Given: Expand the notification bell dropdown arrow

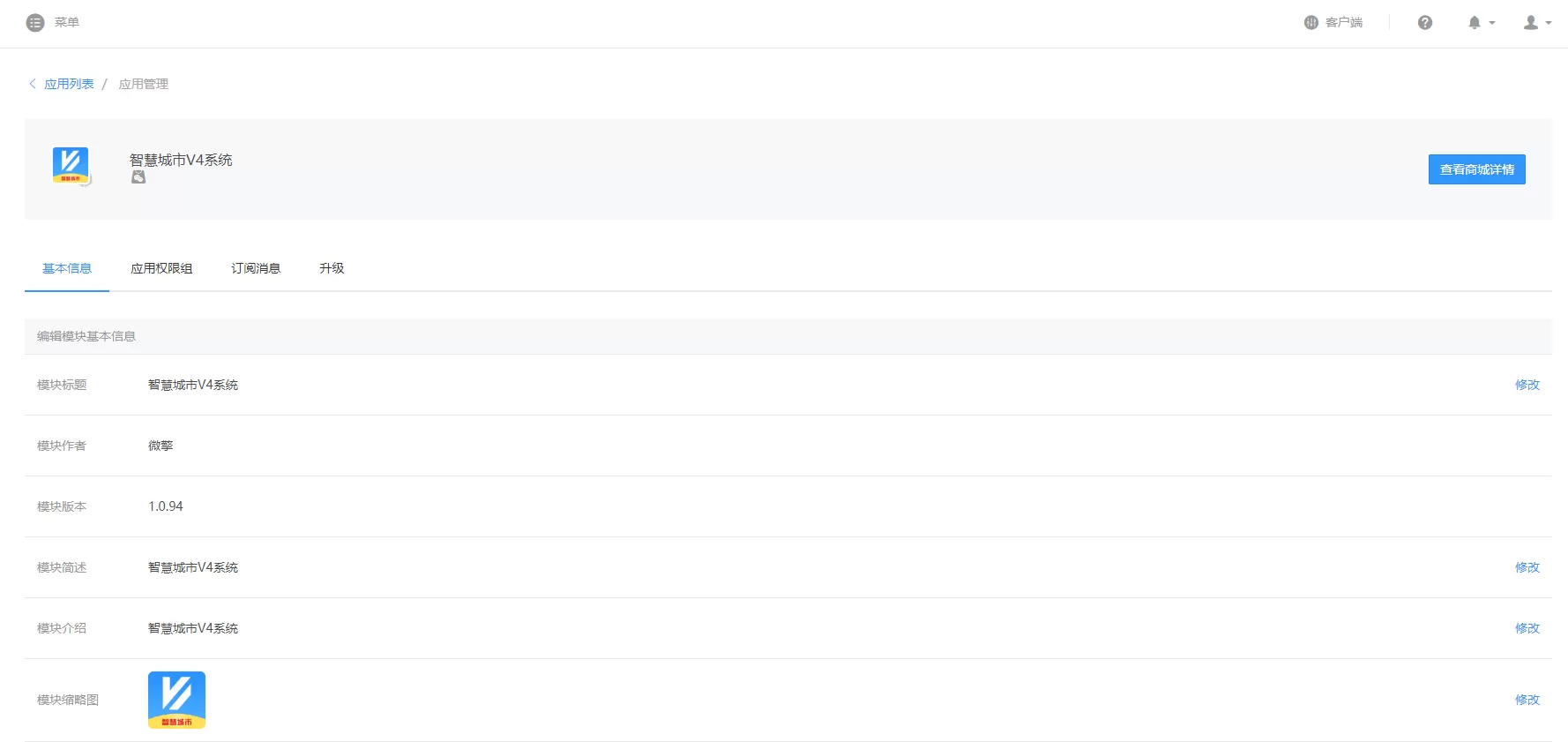Looking at the screenshot, I should pyautogui.click(x=1492, y=24).
